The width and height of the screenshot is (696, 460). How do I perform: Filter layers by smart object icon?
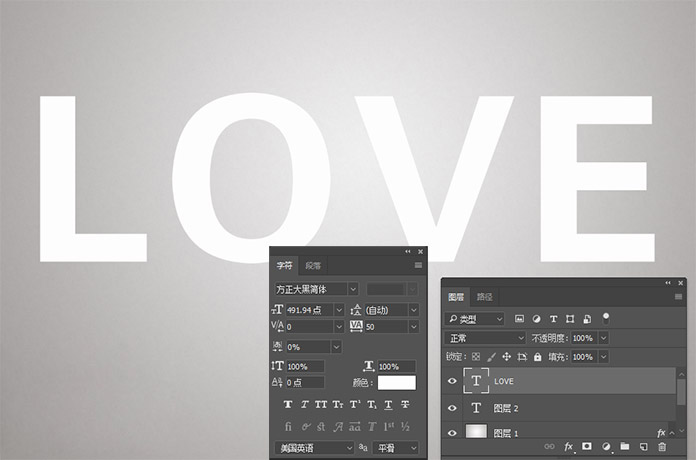[x=587, y=319]
